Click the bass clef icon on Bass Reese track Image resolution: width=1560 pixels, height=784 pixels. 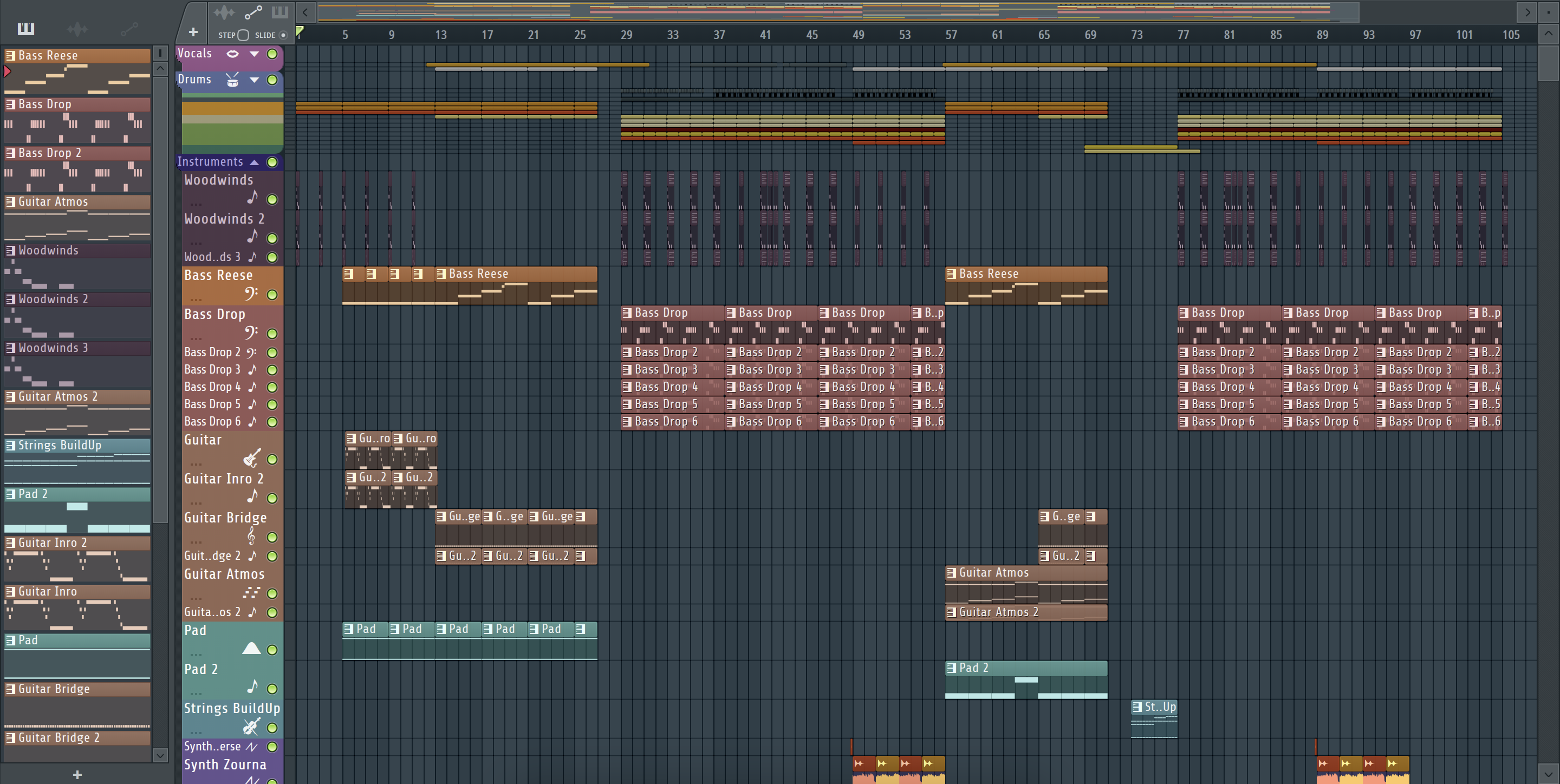251,293
